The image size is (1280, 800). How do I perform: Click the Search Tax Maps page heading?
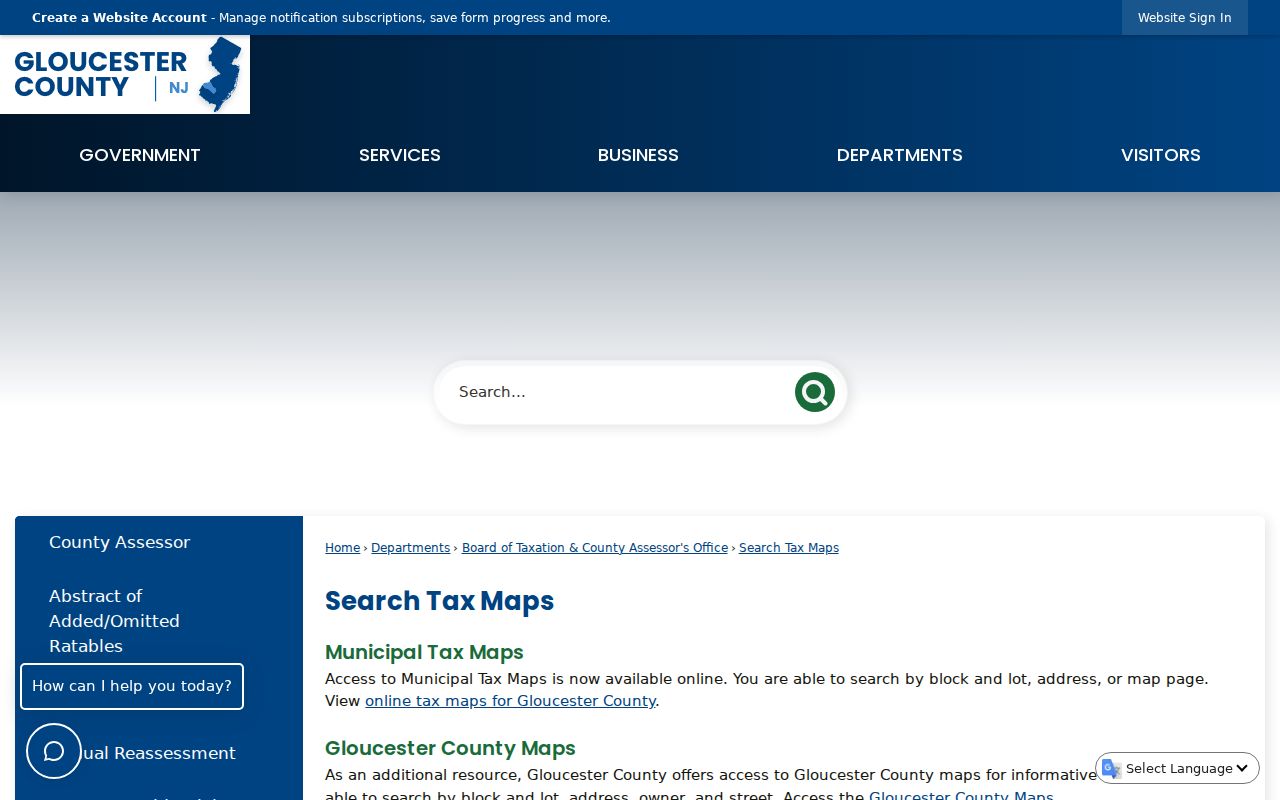[440, 601]
